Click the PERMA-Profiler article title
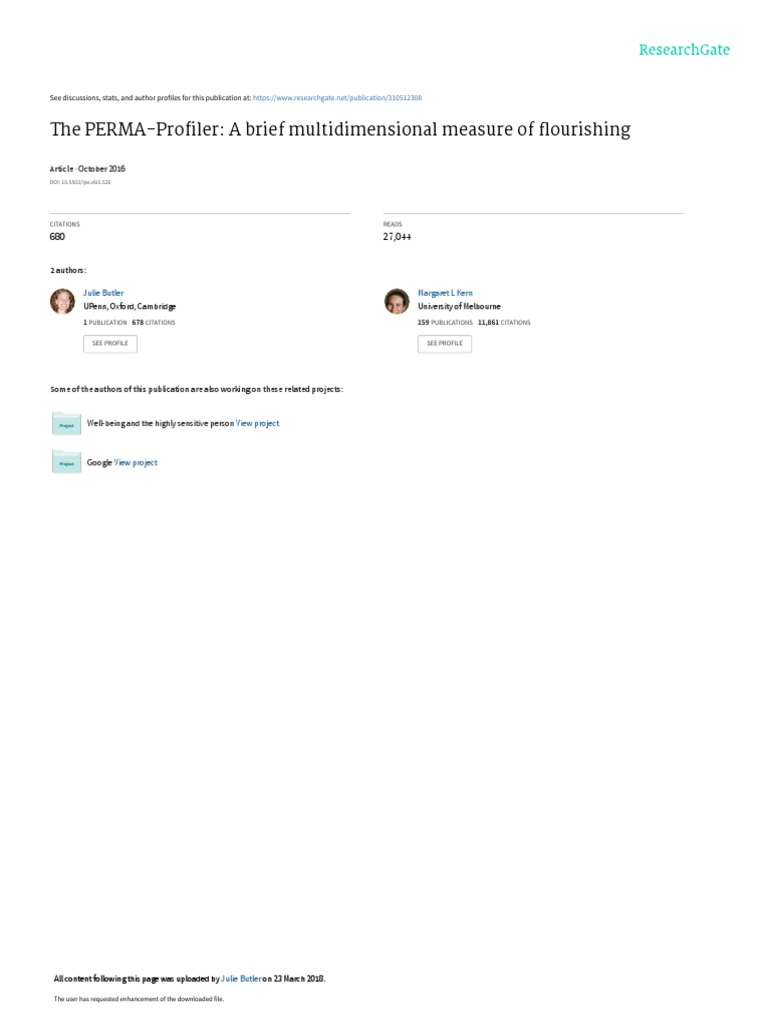The width and height of the screenshot is (768, 1024). pyautogui.click(x=340, y=129)
